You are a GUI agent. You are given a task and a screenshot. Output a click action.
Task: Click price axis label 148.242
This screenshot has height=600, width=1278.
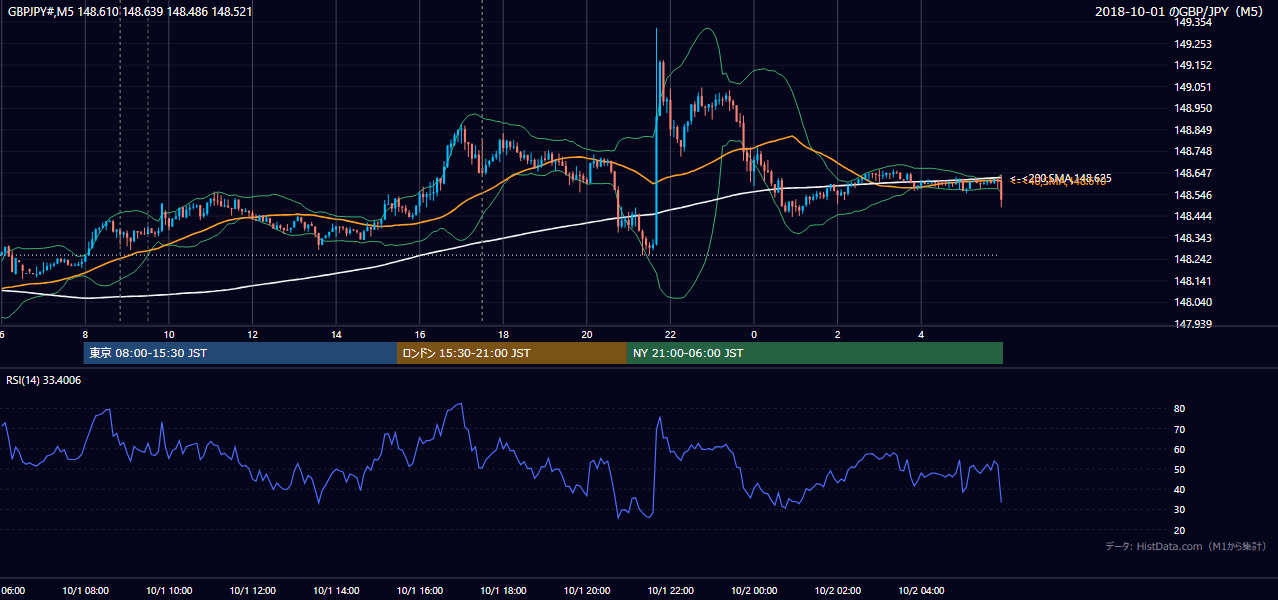coord(1193,259)
